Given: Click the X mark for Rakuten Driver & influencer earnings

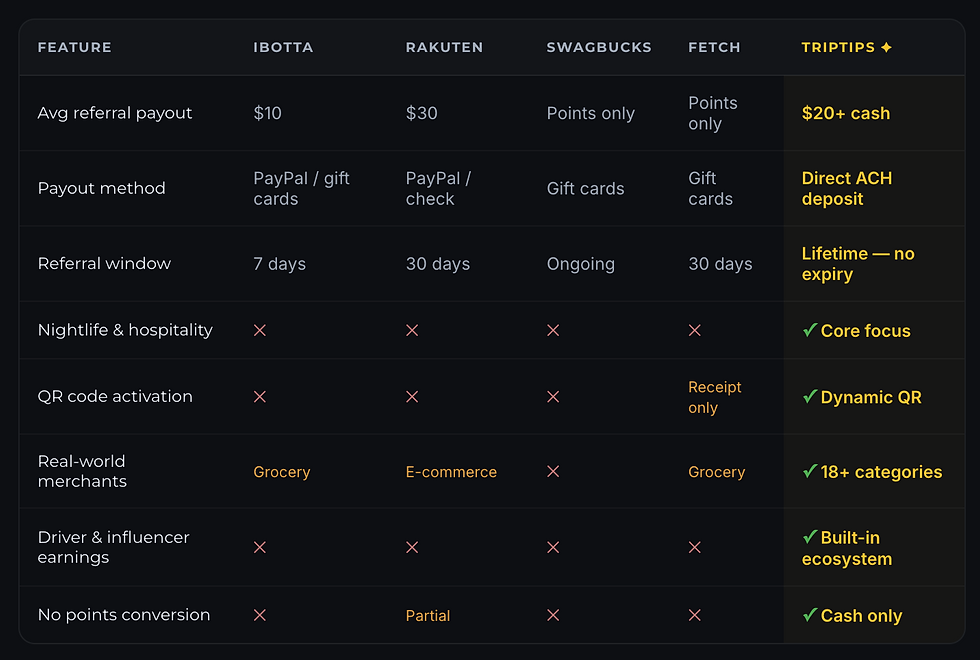Looking at the screenshot, I should pos(412,548).
